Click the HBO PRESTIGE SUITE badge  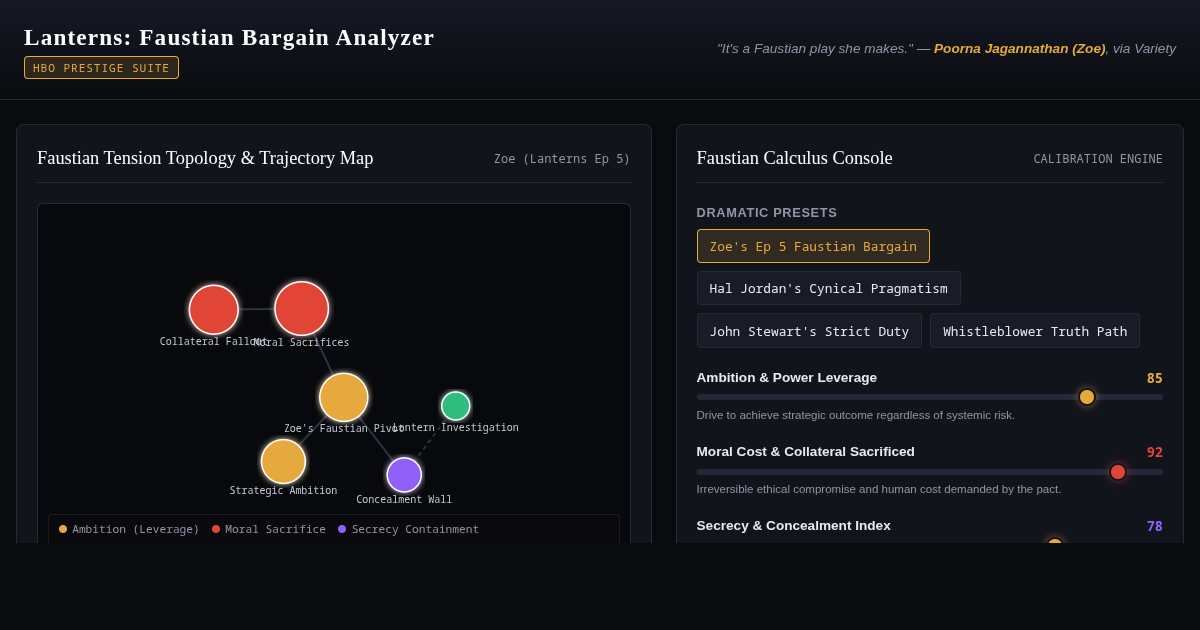101,68
